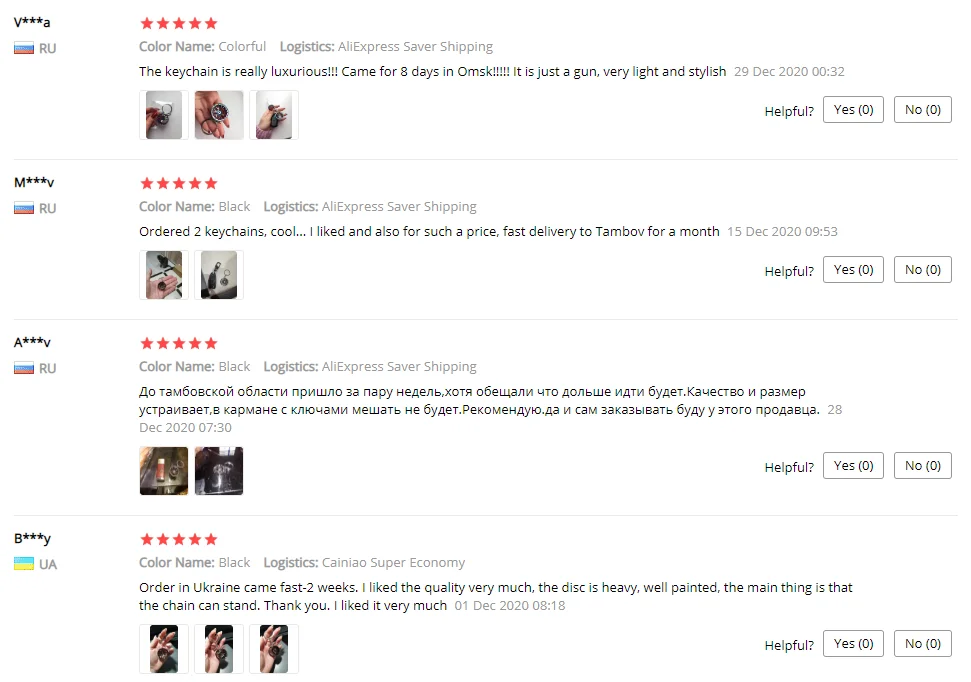Click No on A***v's review
Image resolution: width=971 pixels, height=682 pixels.
922,466
